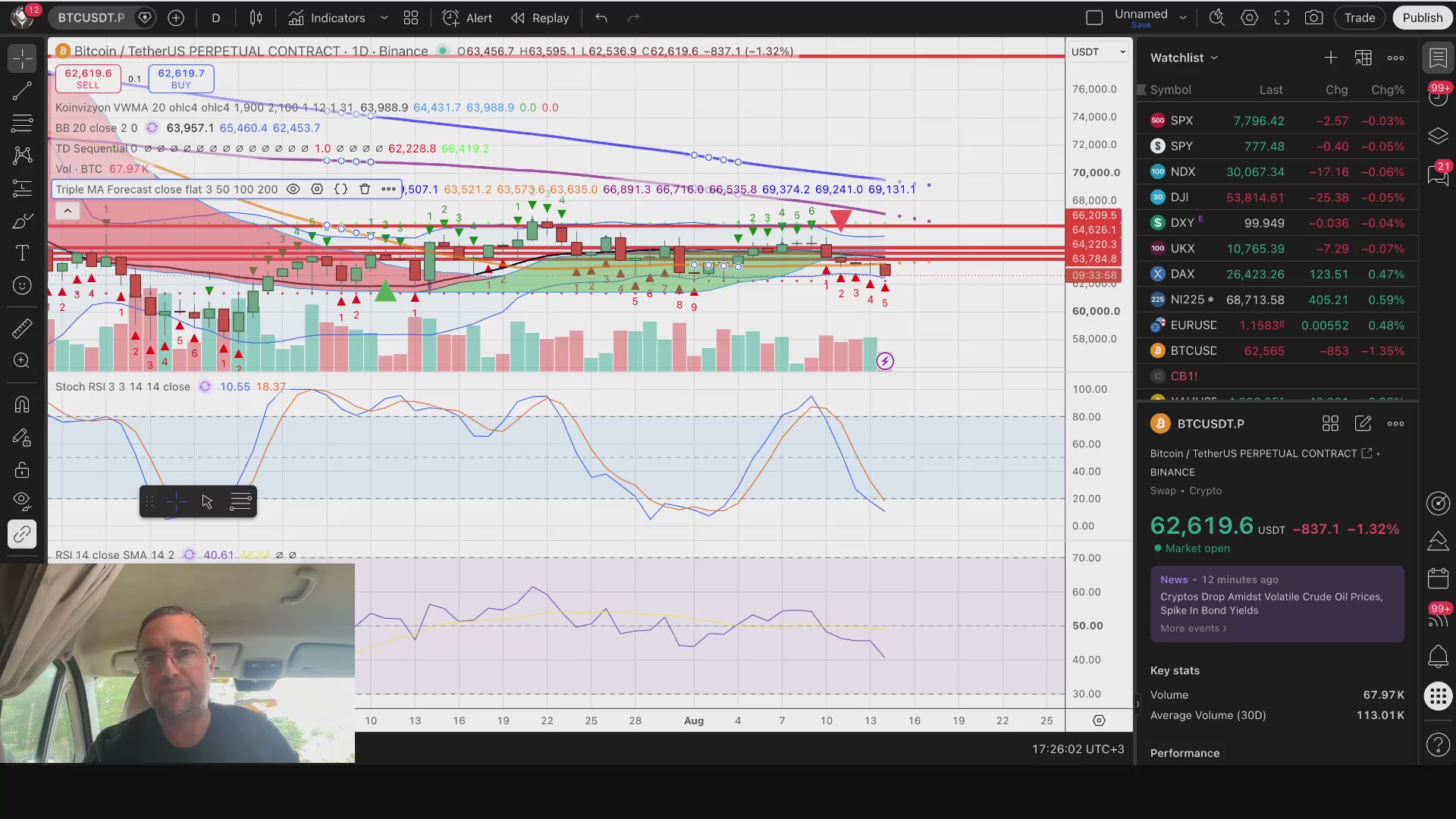The width and height of the screenshot is (1456, 819).
Task: Sort the watchlist by Last column
Action: (1271, 90)
